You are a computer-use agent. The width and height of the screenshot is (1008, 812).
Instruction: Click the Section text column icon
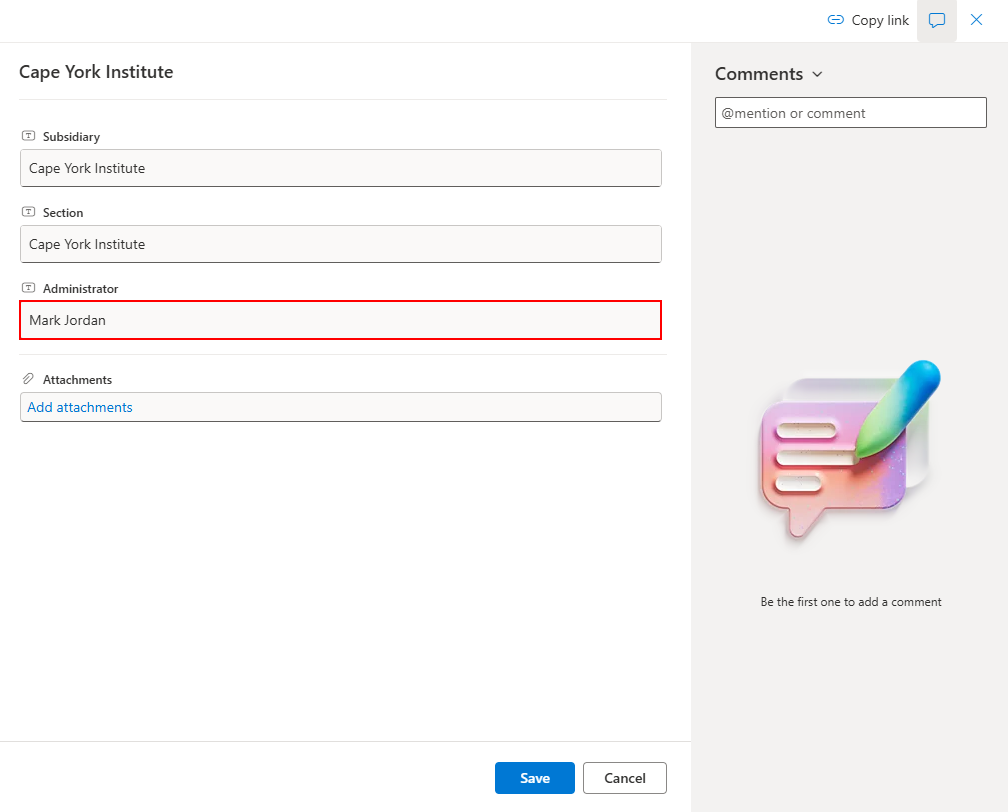point(28,212)
